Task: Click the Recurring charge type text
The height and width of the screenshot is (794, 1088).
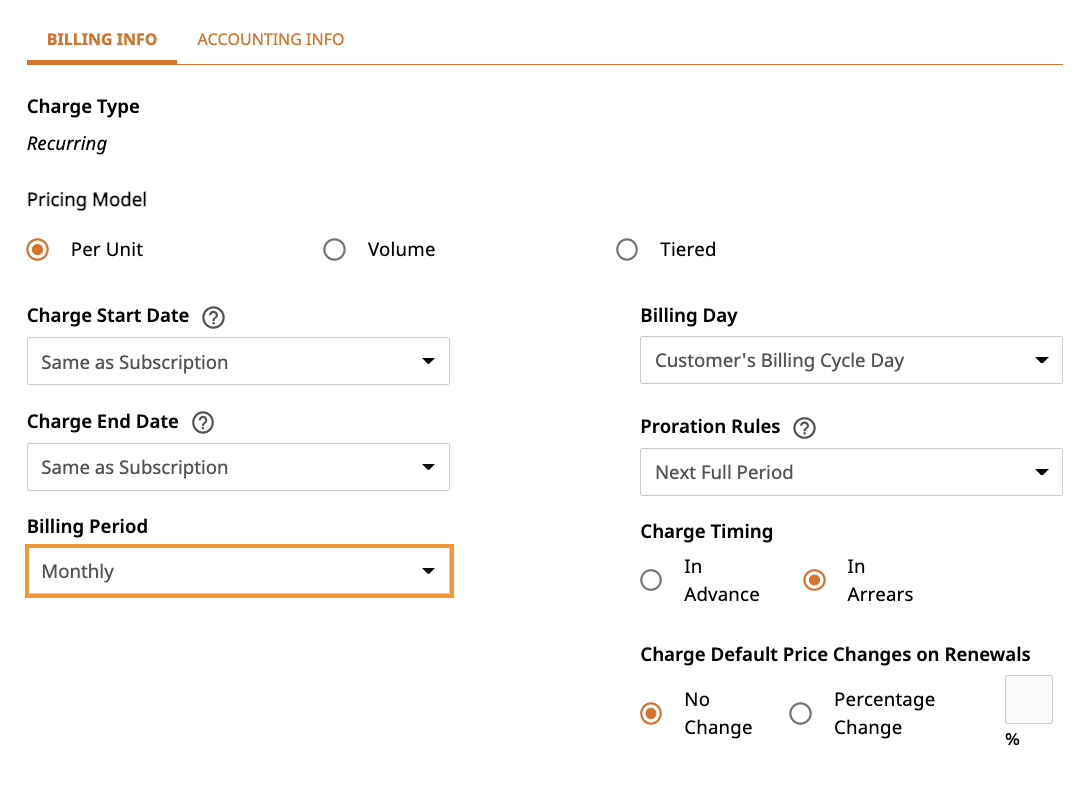Action: (67, 144)
